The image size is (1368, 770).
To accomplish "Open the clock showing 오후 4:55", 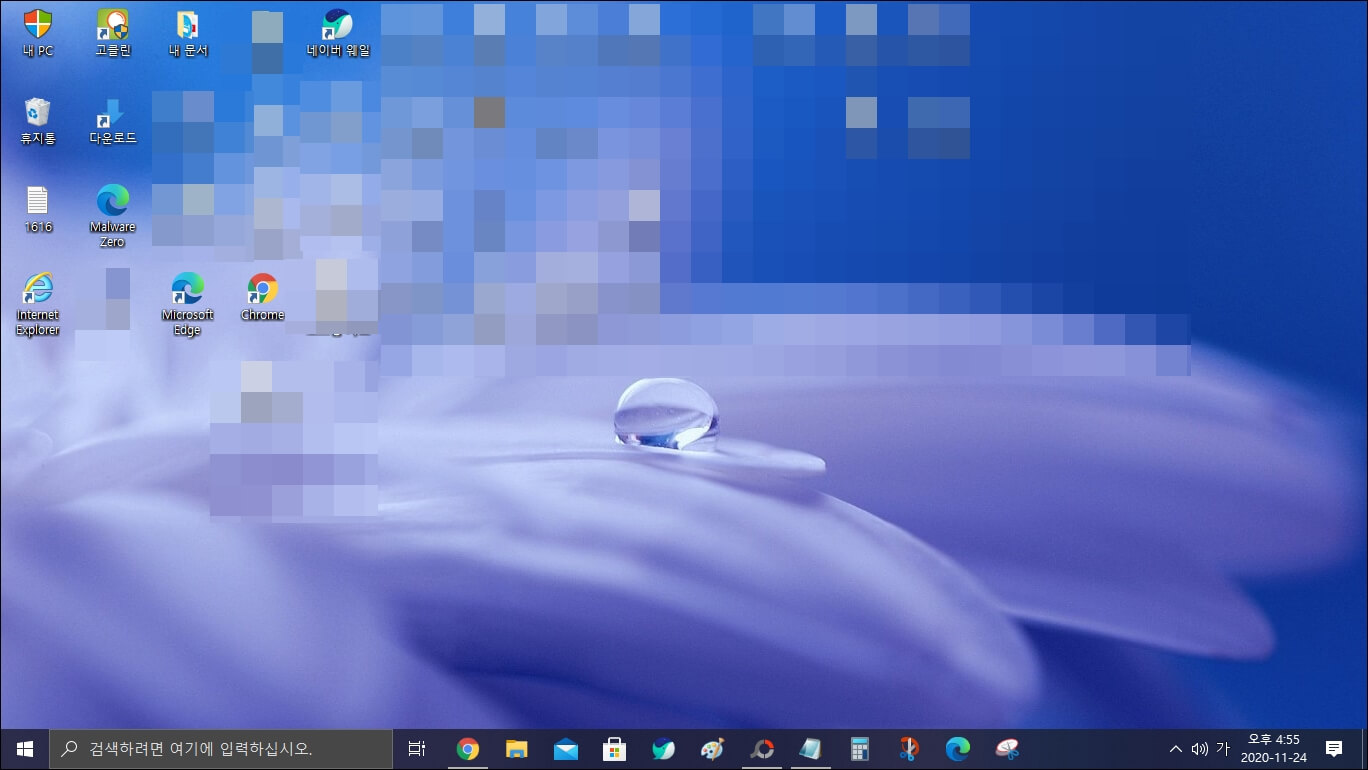I will click(x=1274, y=749).
